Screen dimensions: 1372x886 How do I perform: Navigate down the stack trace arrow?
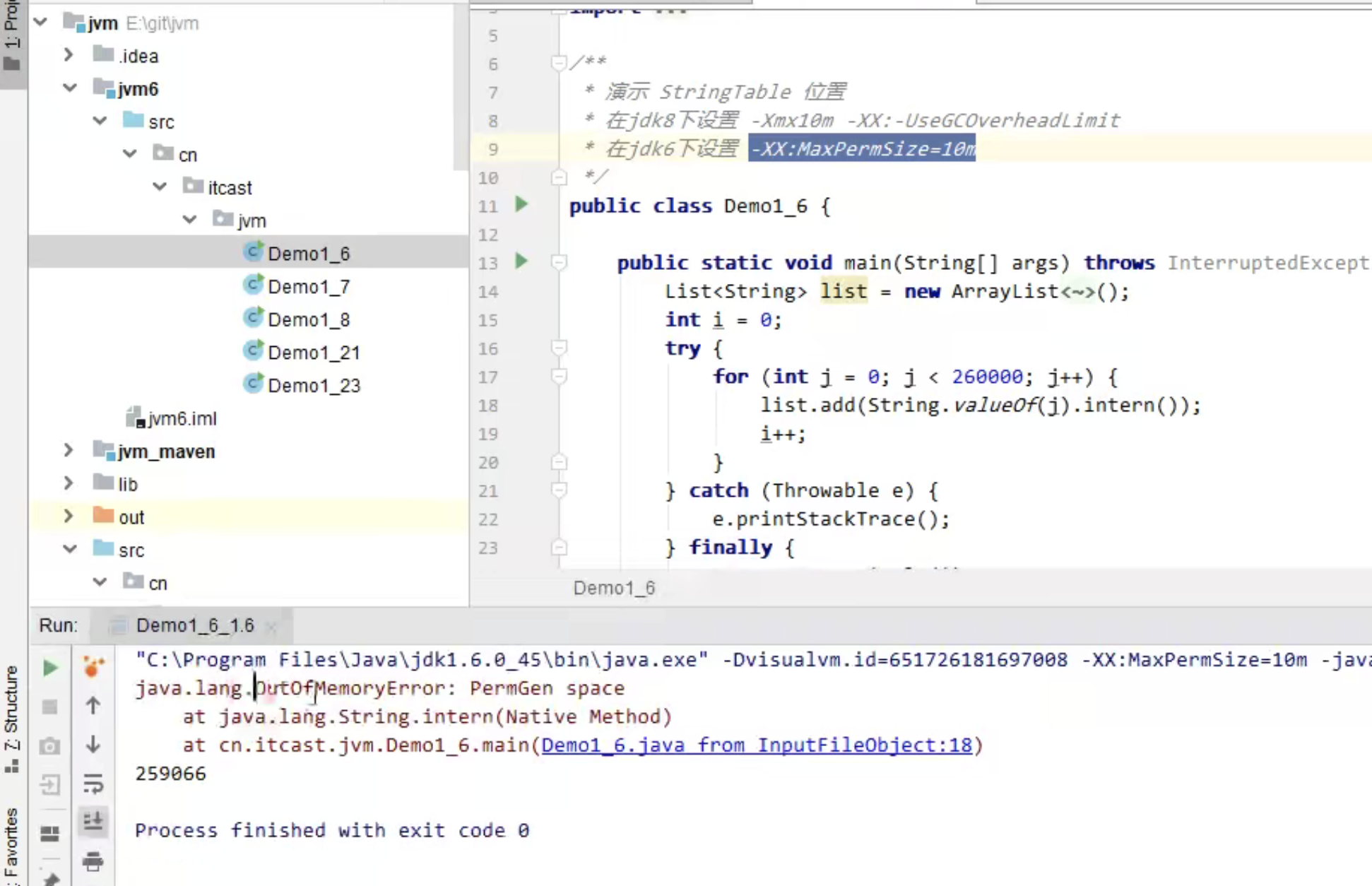click(x=93, y=744)
